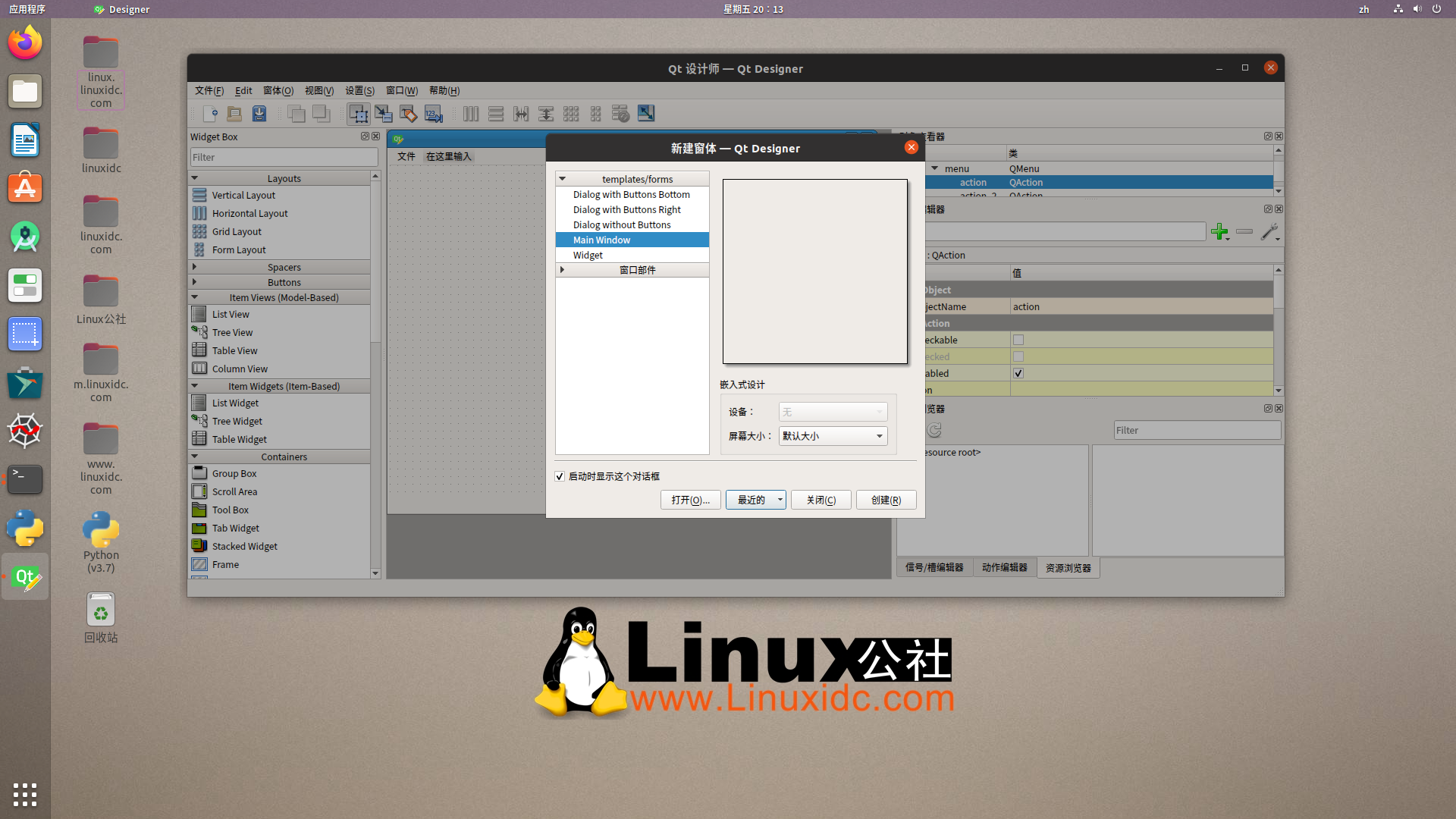1456x819 pixels.
Task: Click wrench configure icon in property editor
Action: pos(1269,232)
